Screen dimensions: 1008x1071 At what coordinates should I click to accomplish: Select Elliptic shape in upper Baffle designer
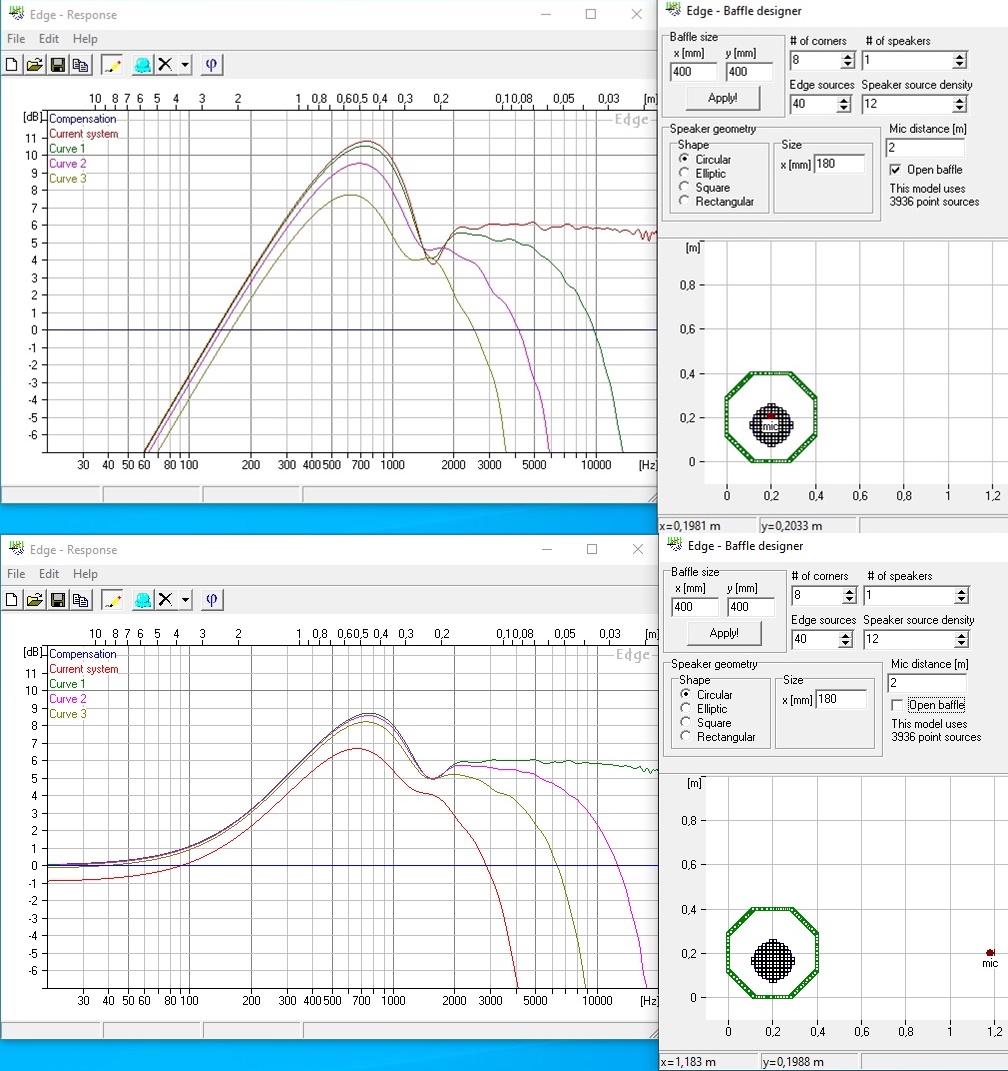click(684, 173)
